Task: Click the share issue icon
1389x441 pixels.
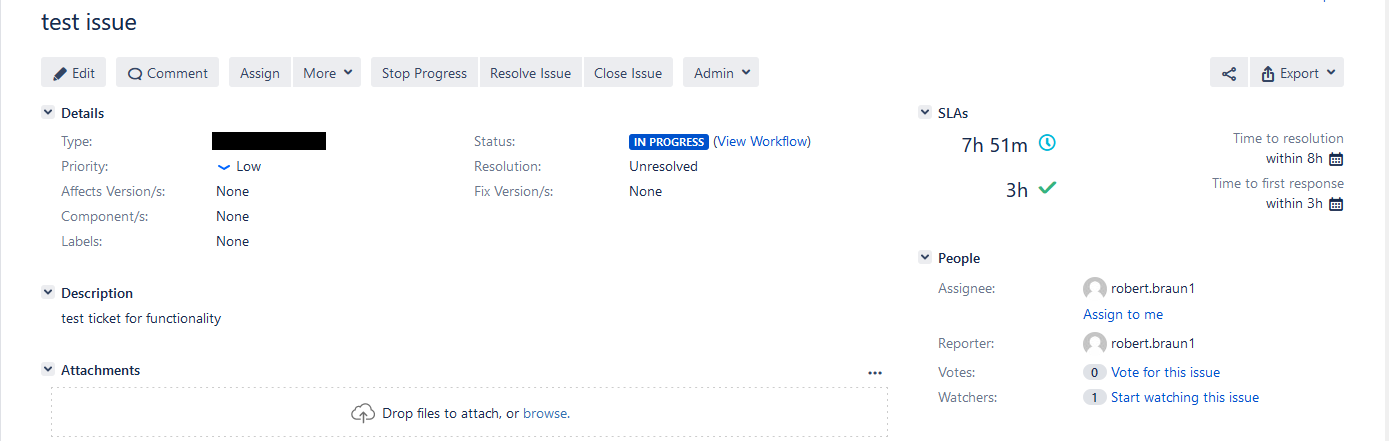Action: pyautogui.click(x=1229, y=73)
